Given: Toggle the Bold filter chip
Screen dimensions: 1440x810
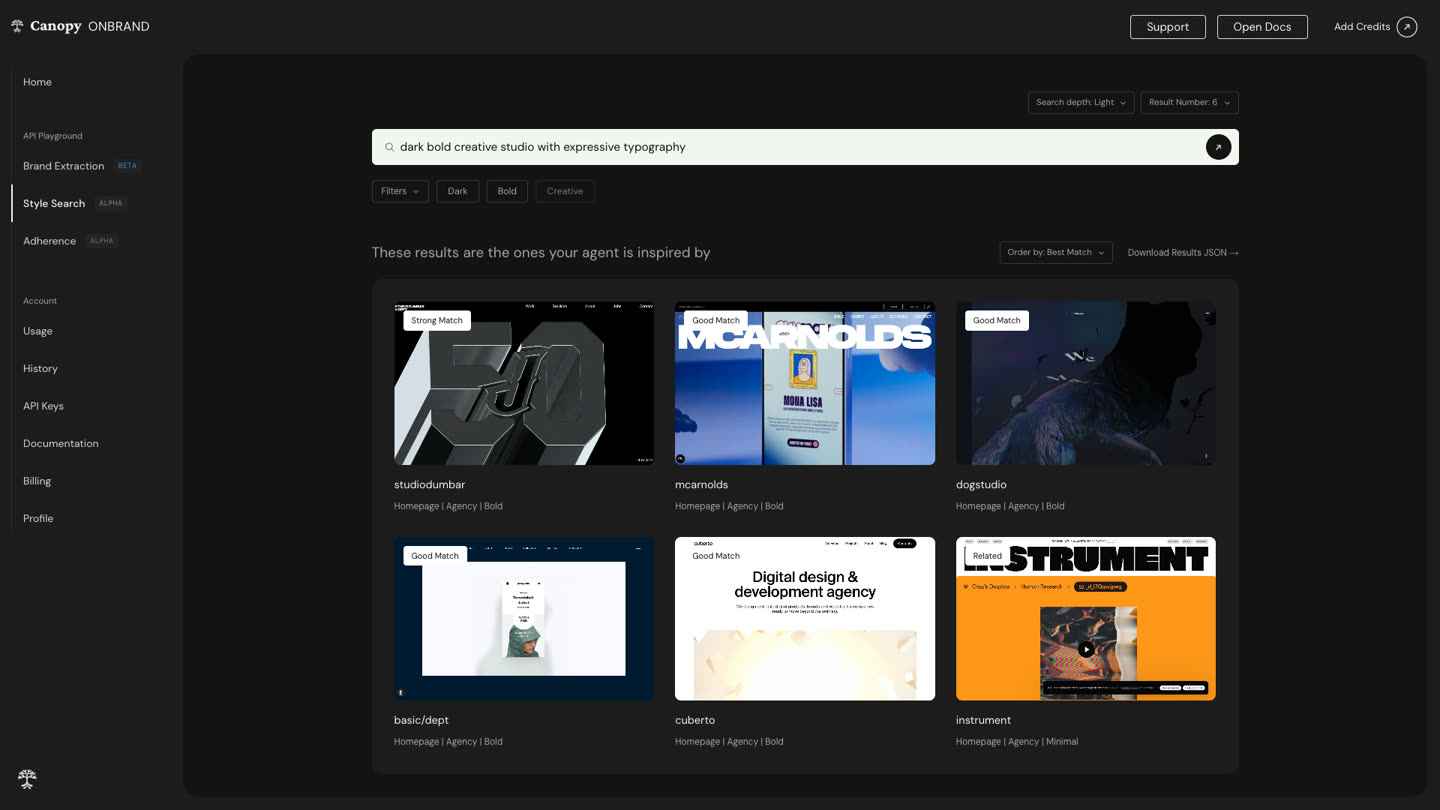Looking at the screenshot, I should tap(507, 191).
